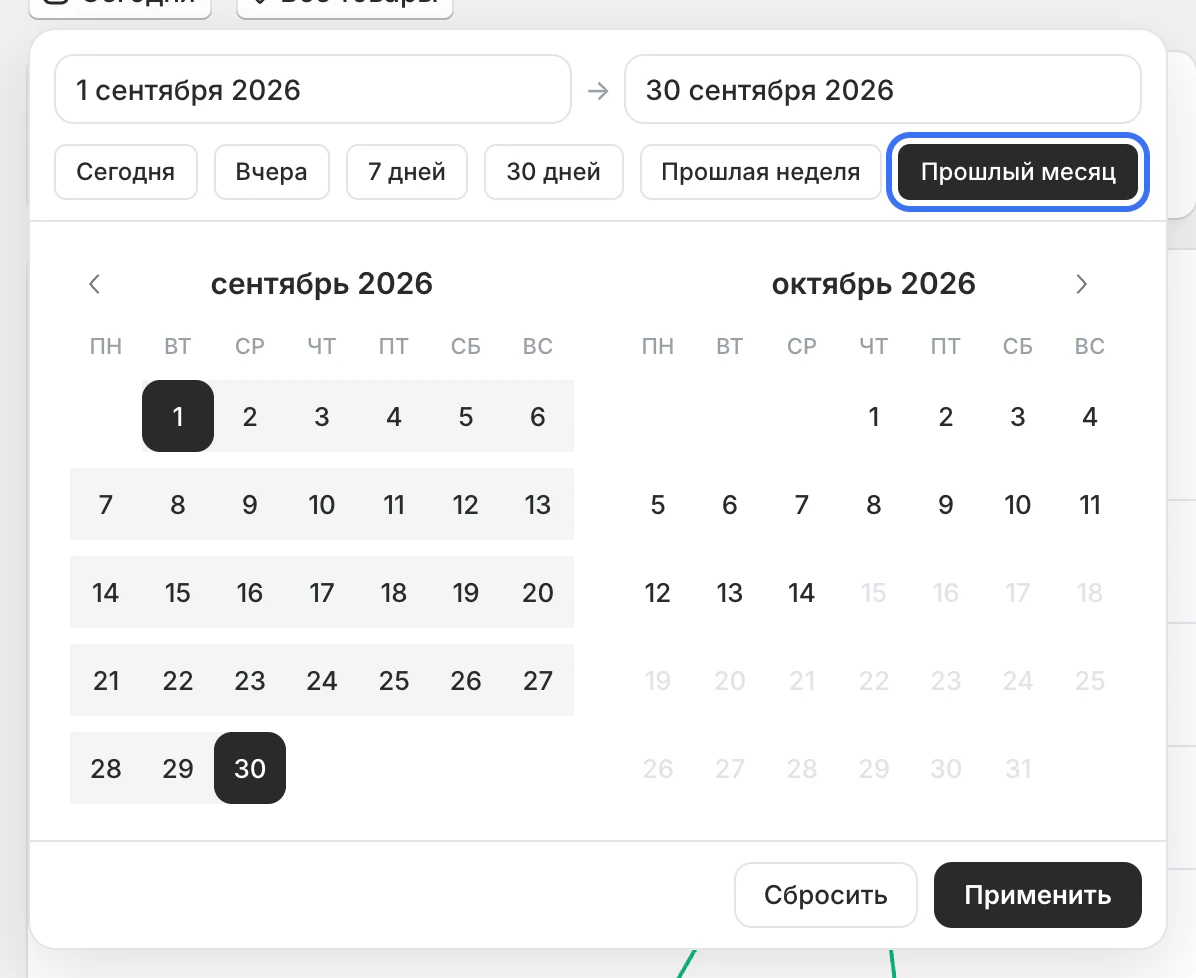Viewport: 1196px width, 978px height.
Task: Pick October 7 in the calendar
Action: click(802, 505)
